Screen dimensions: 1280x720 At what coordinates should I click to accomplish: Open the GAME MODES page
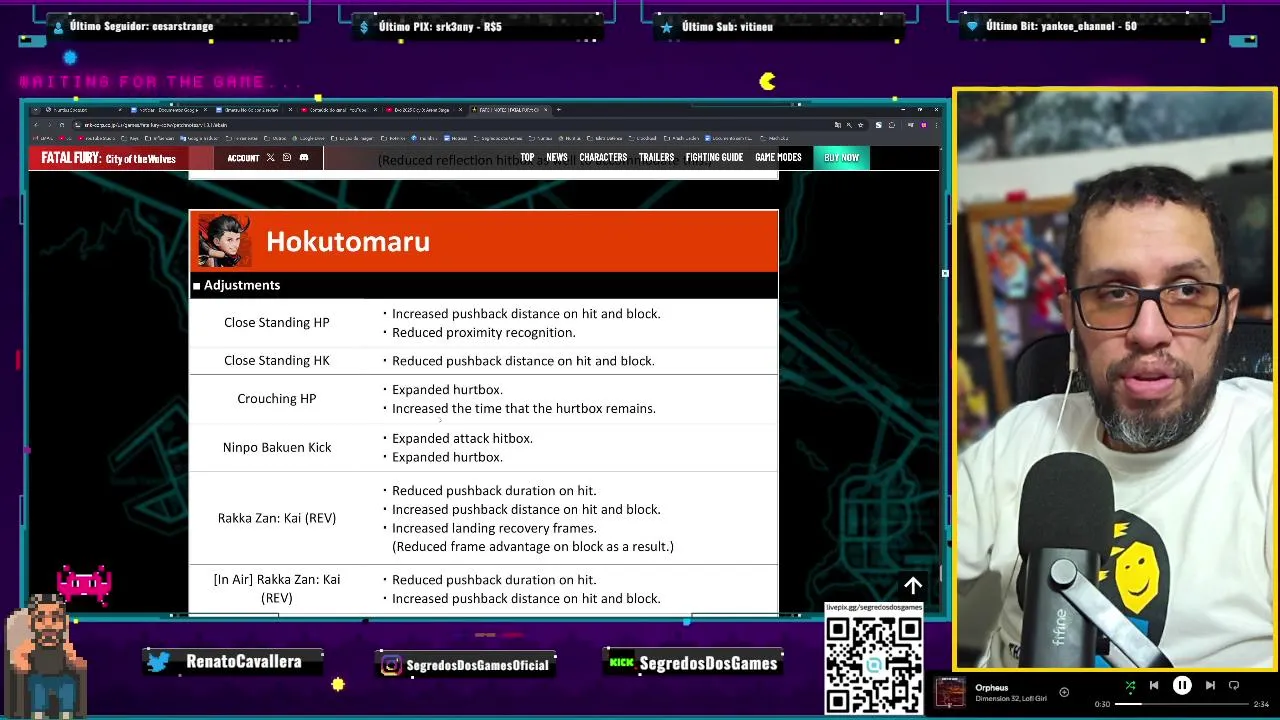tap(778, 158)
